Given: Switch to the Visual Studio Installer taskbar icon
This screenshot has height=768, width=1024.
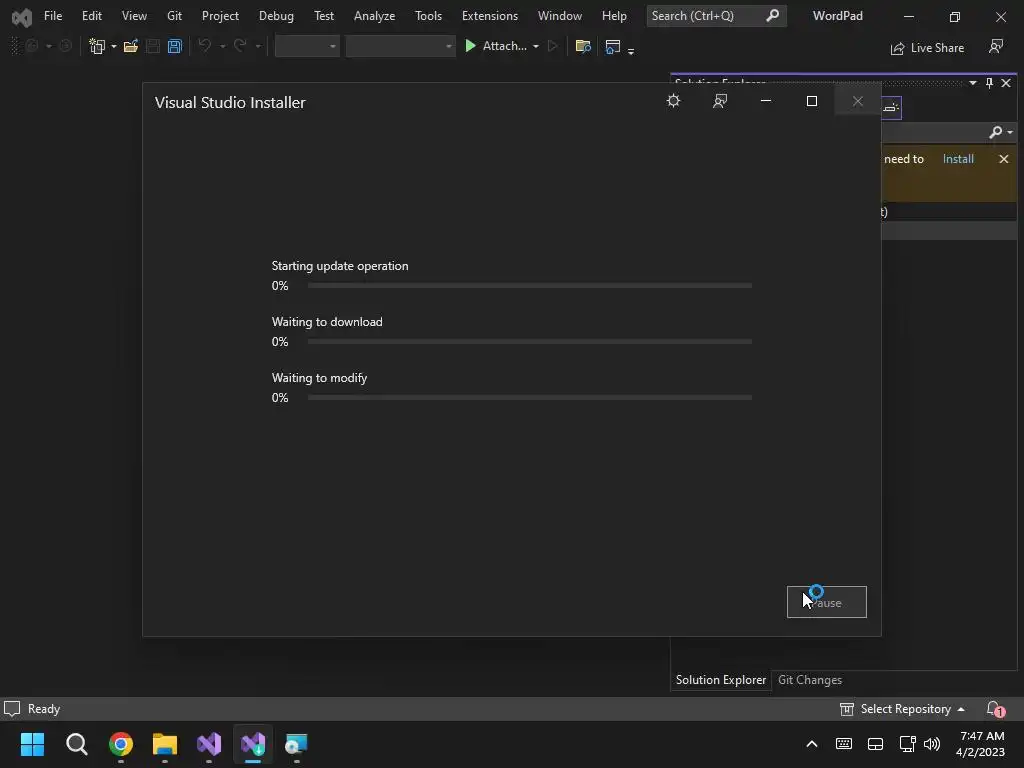Looking at the screenshot, I should click(x=253, y=744).
